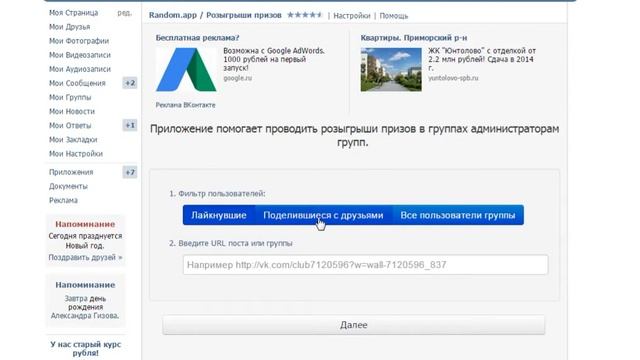Screen dimensions: 640x360
Task: Click the app star rating
Action: coord(304,15)
